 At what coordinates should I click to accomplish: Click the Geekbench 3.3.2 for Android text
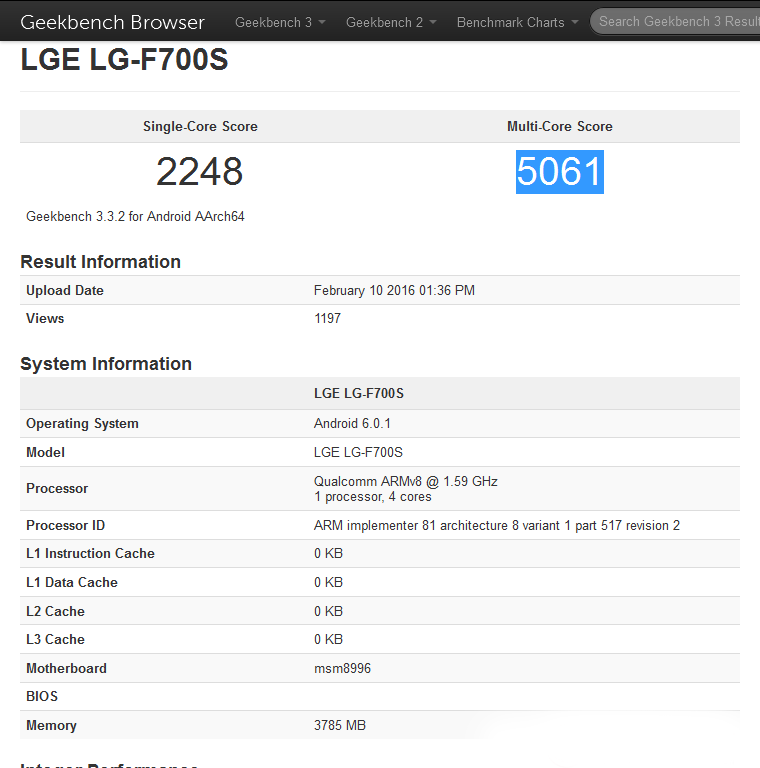[x=135, y=216]
